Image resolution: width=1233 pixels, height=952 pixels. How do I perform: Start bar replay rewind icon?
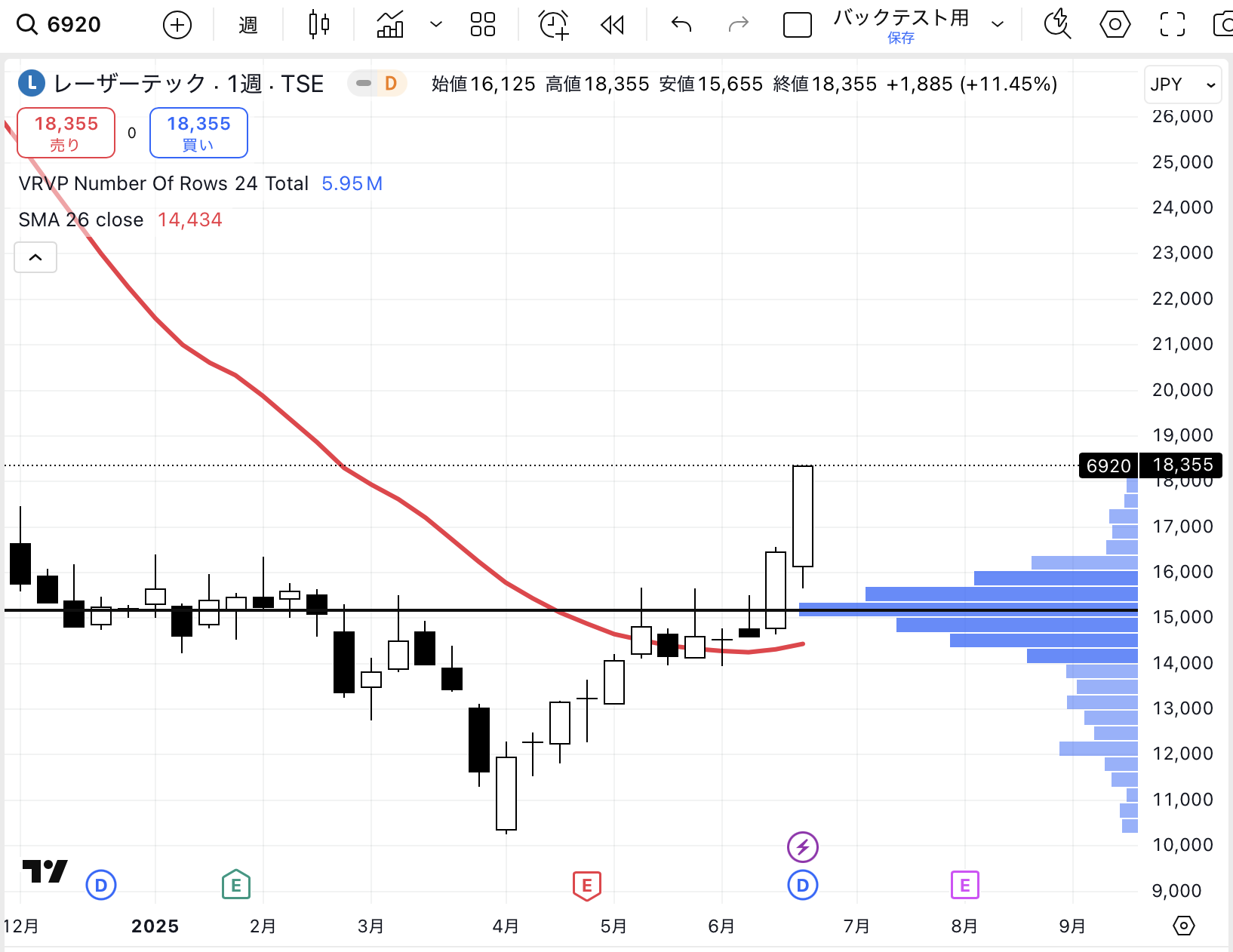pyautogui.click(x=613, y=25)
